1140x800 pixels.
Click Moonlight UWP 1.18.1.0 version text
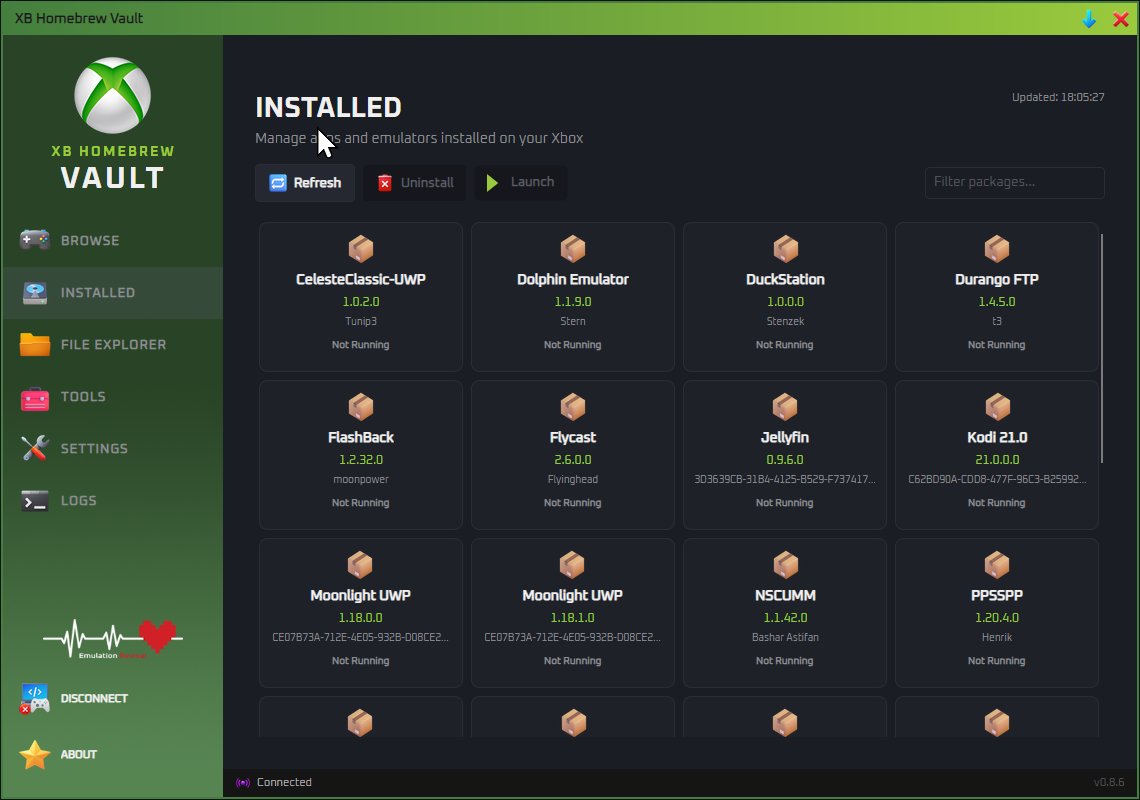573,617
